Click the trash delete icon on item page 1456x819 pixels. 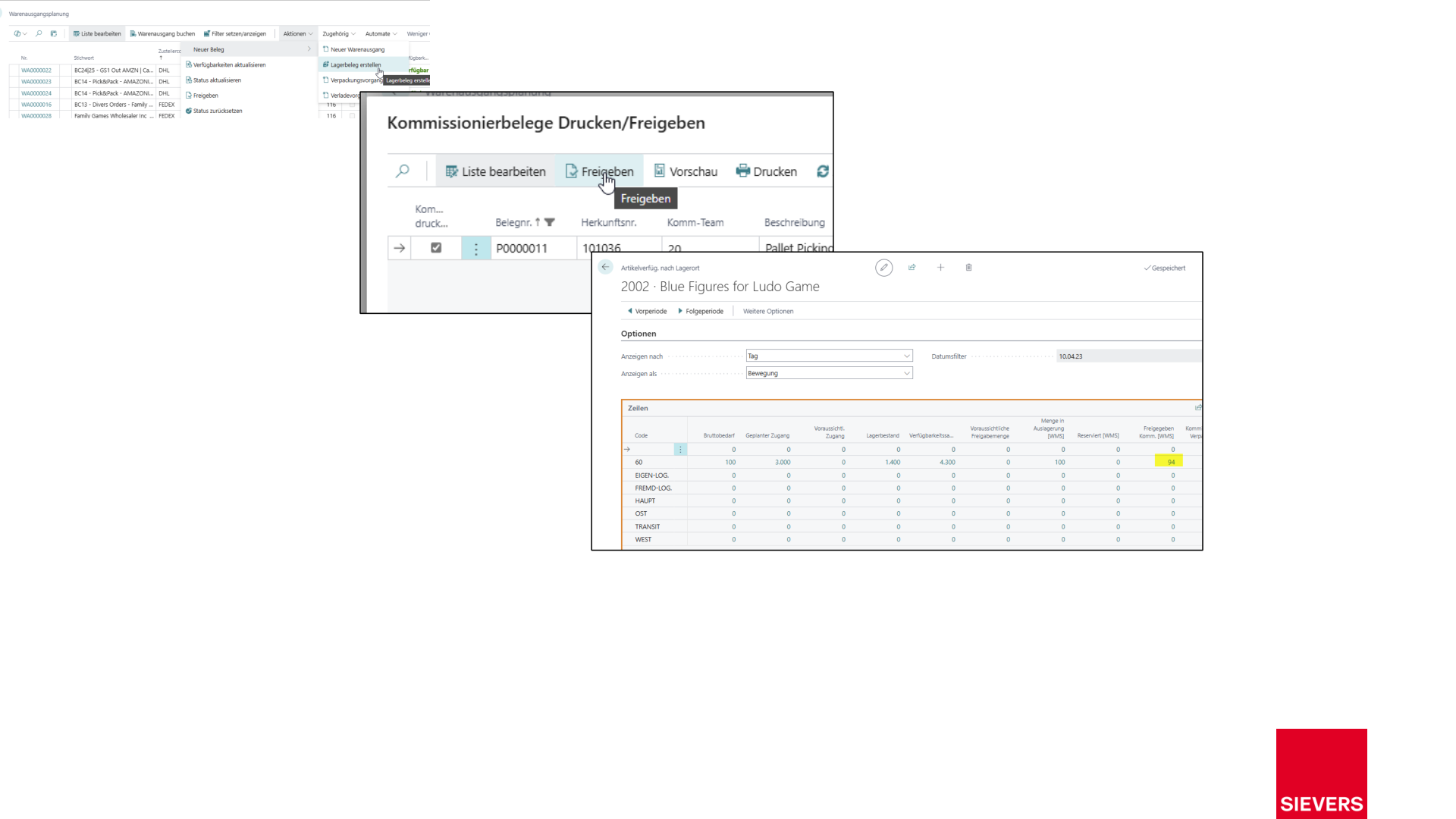coord(968,267)
